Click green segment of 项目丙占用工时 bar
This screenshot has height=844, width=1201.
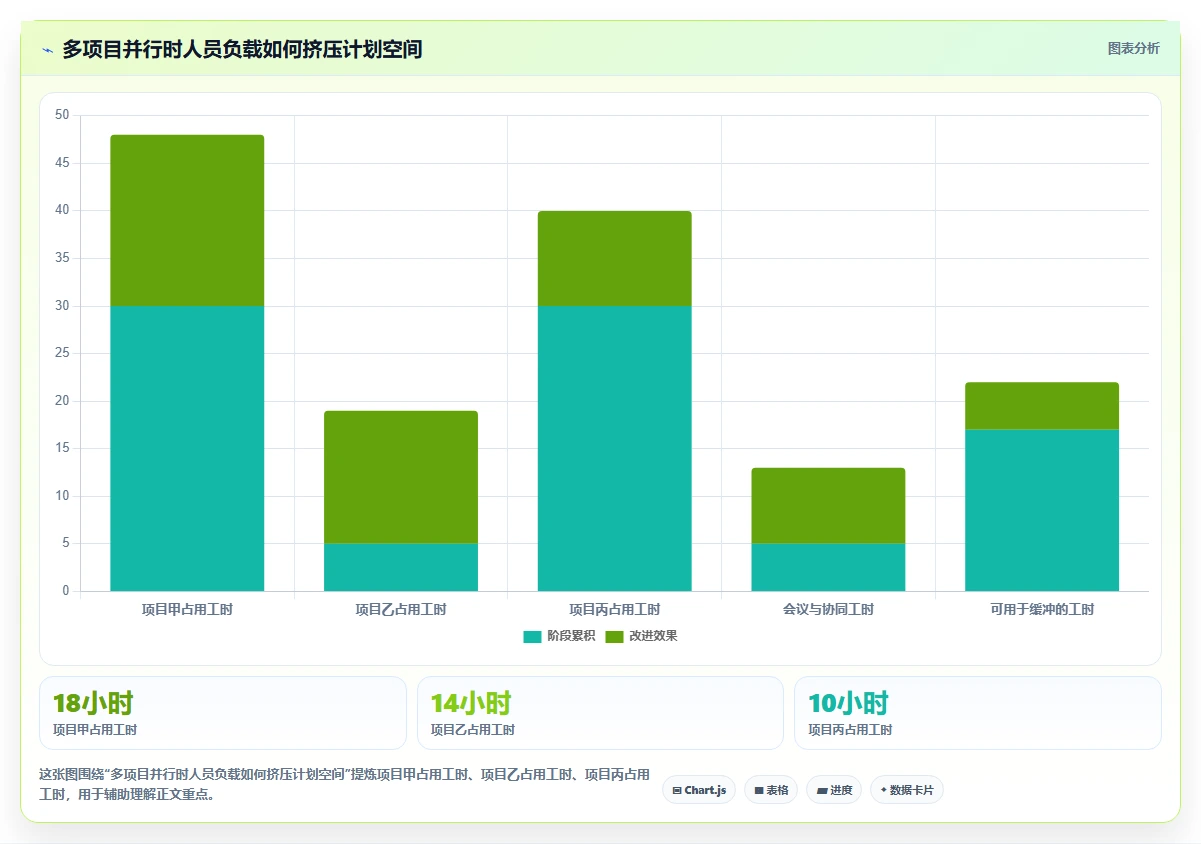click(614, 258)
